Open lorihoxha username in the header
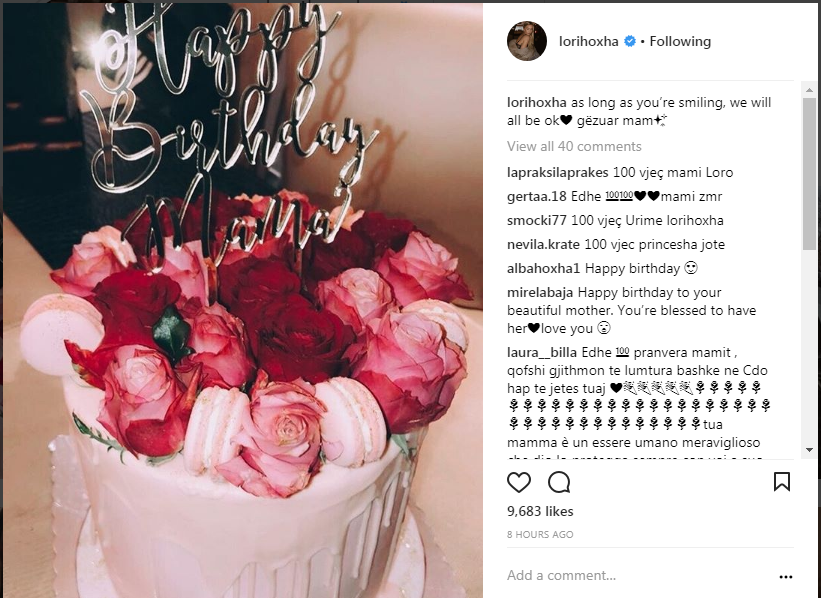821x598 pixels. pyautogui.click(x=589, y=41)
